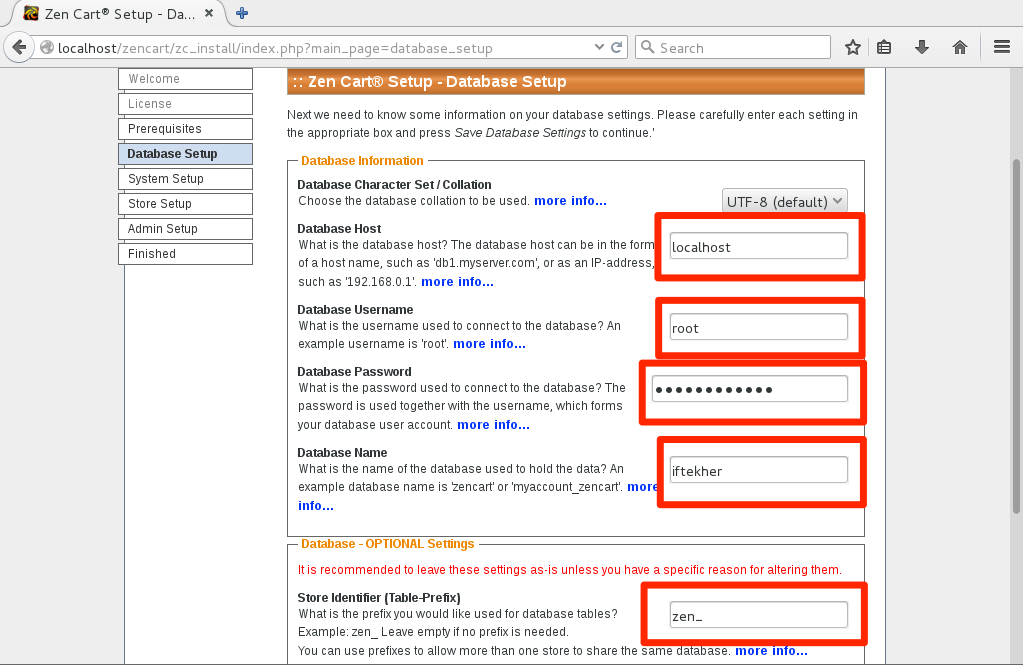
Task: Open a new tab with the plus icon
Action: coord(242,13)
